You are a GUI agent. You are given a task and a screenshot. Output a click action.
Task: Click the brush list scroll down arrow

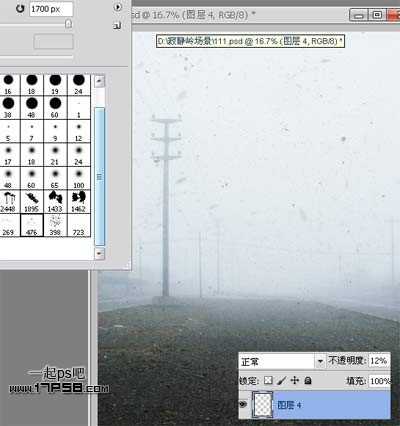[99, 253]
